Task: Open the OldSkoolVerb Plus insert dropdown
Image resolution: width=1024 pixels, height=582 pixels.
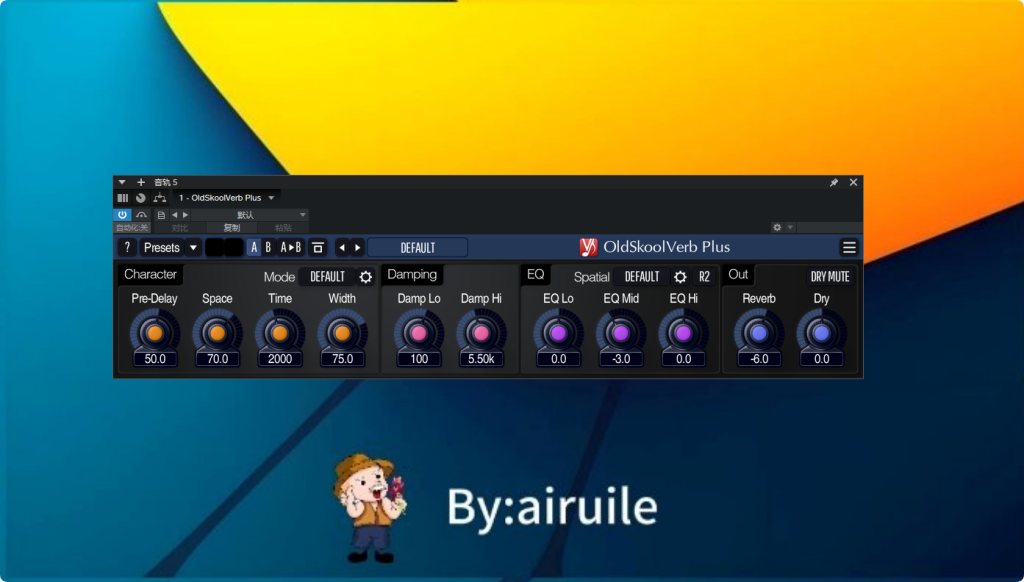Action: coord(227,197)
